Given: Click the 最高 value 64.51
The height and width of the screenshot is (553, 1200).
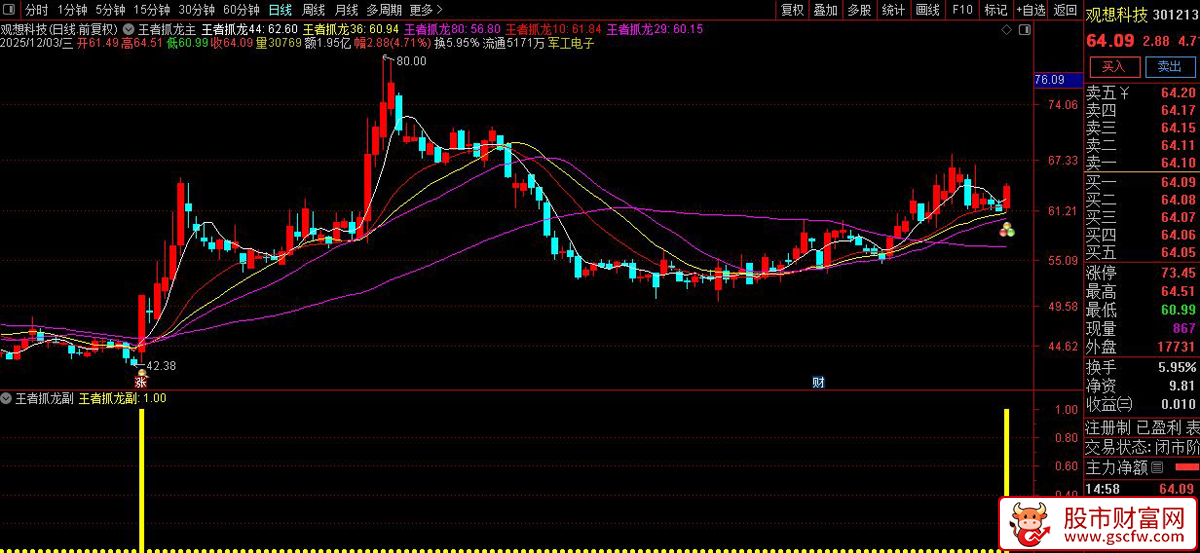Looking at the screenshot, I should [x=1178, y=292].
